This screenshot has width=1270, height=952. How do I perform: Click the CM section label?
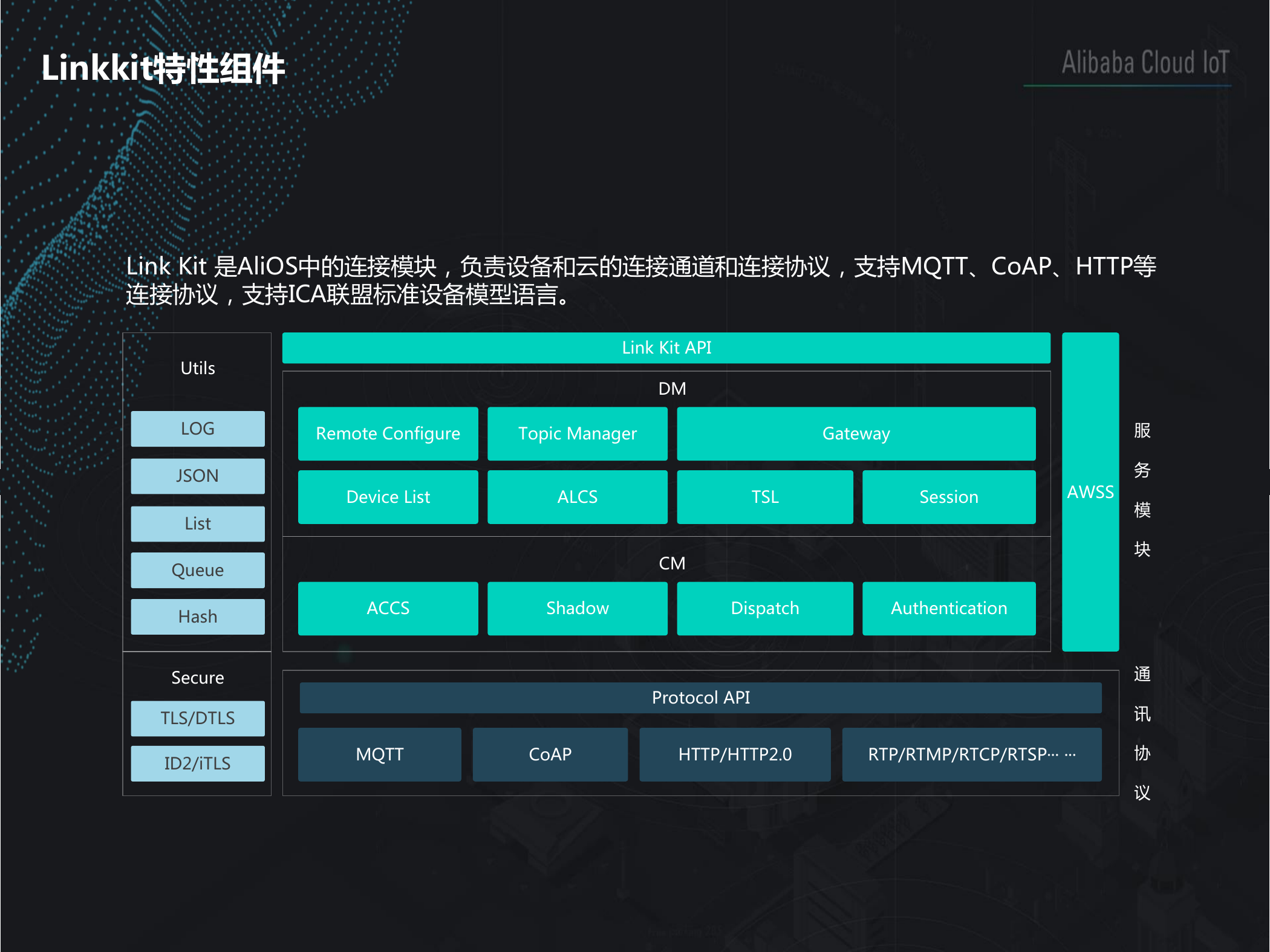pyautogui.click(x=672, y=563)
